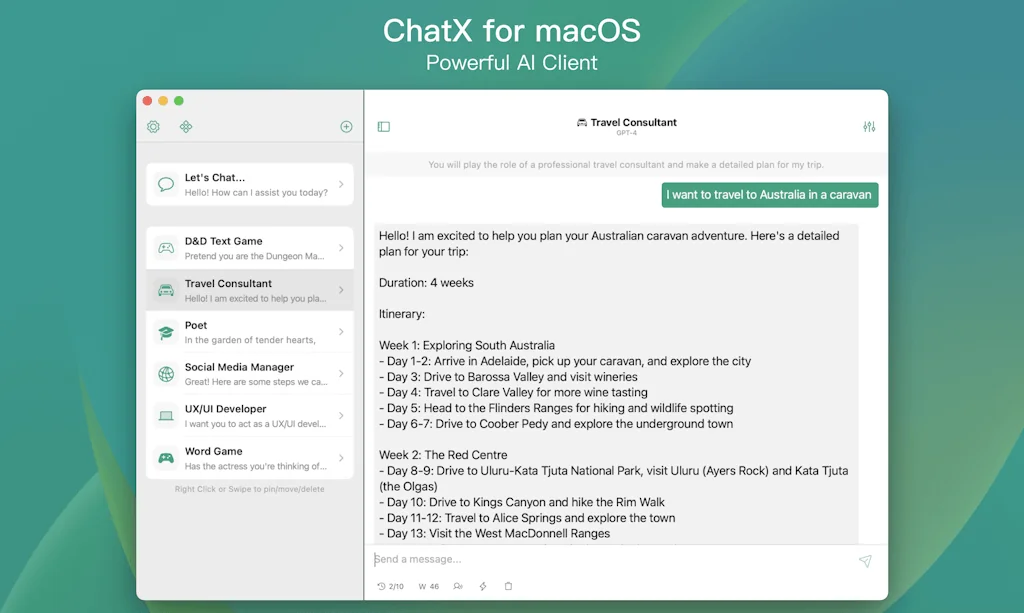1024x613 pixels.
Task: Send the message using the paper plane icon
Action: click(864, 561)
